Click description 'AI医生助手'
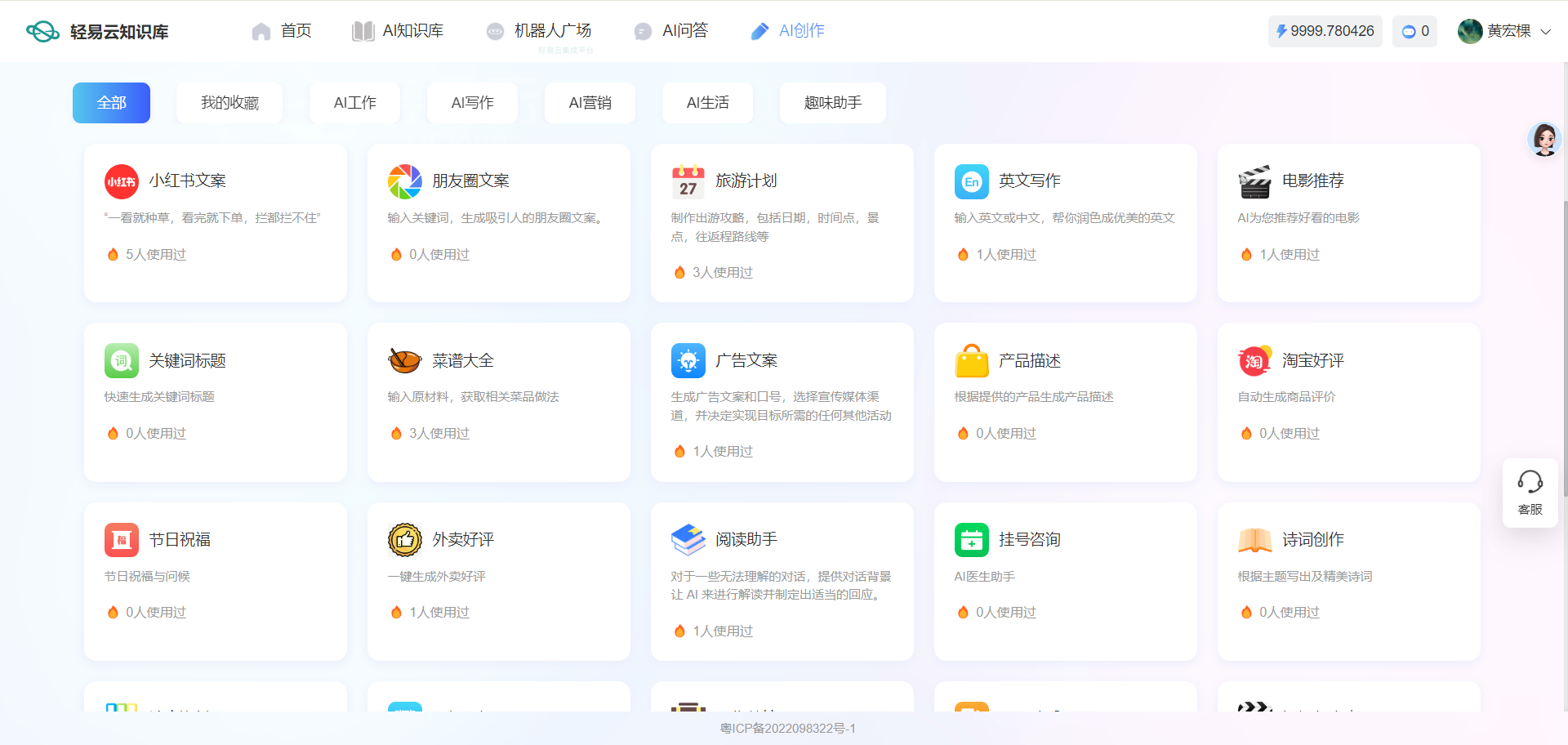The width and height of the screenshot is (1568, 745). click(985, 577)
